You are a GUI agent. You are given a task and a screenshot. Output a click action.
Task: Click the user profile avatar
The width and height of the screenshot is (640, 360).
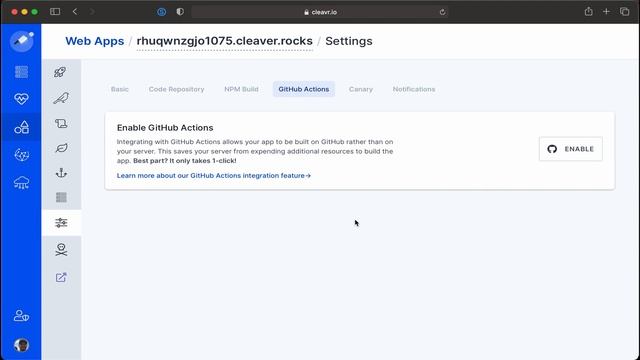(21, 345)
